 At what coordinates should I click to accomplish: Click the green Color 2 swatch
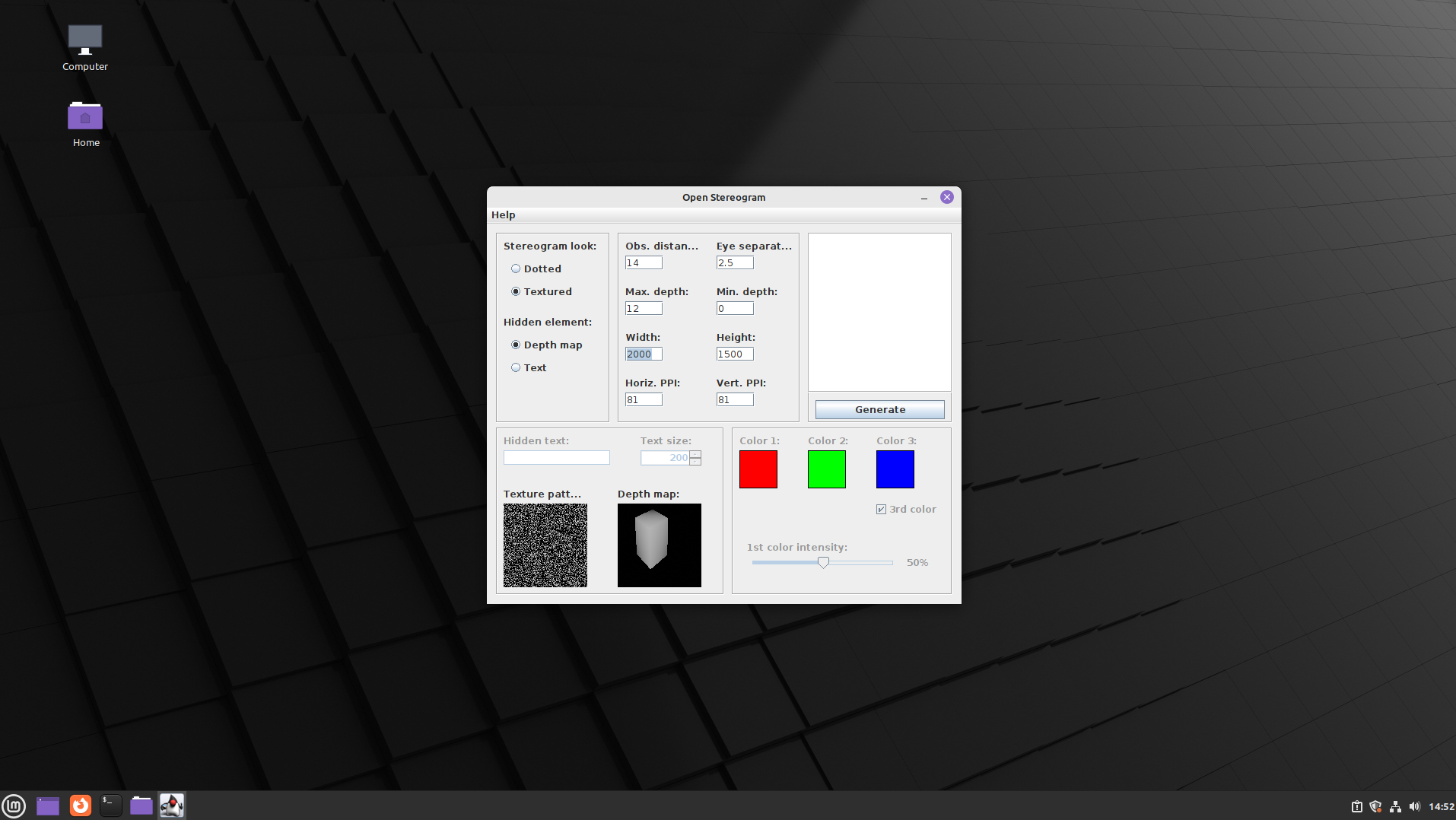pos(826,469)
